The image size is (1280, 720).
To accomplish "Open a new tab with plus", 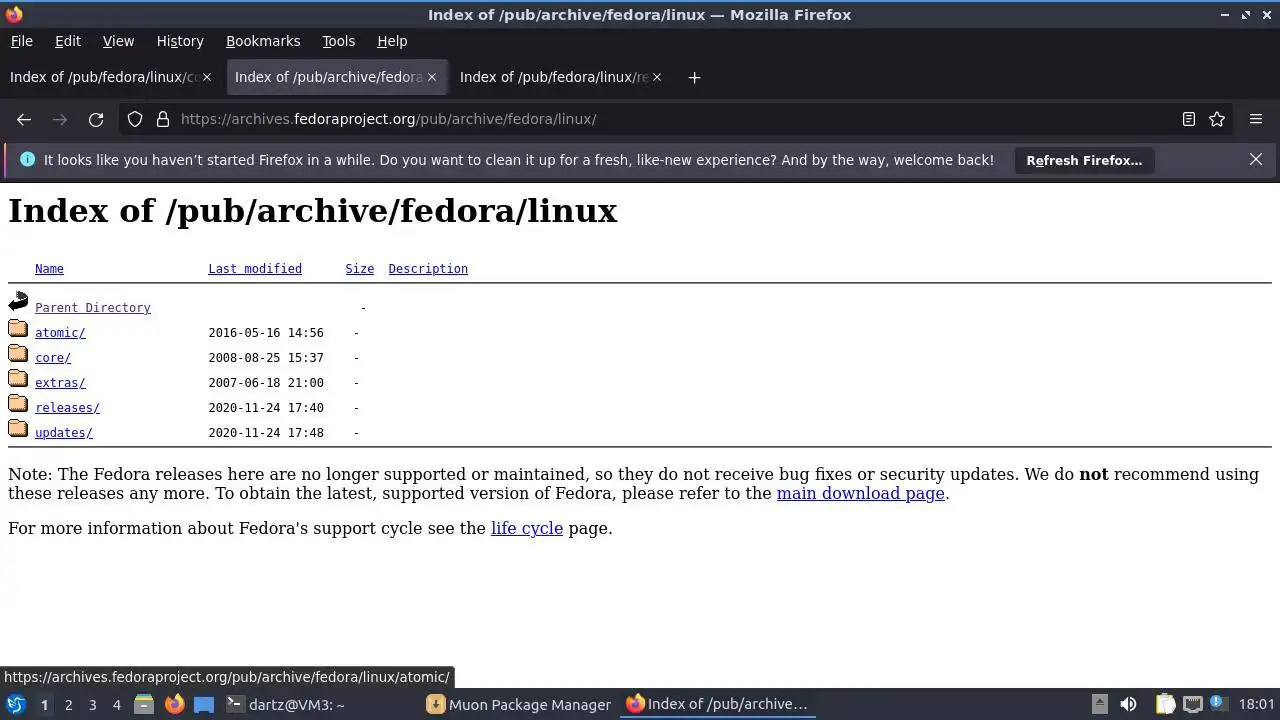I will click(x=694, y=77).
